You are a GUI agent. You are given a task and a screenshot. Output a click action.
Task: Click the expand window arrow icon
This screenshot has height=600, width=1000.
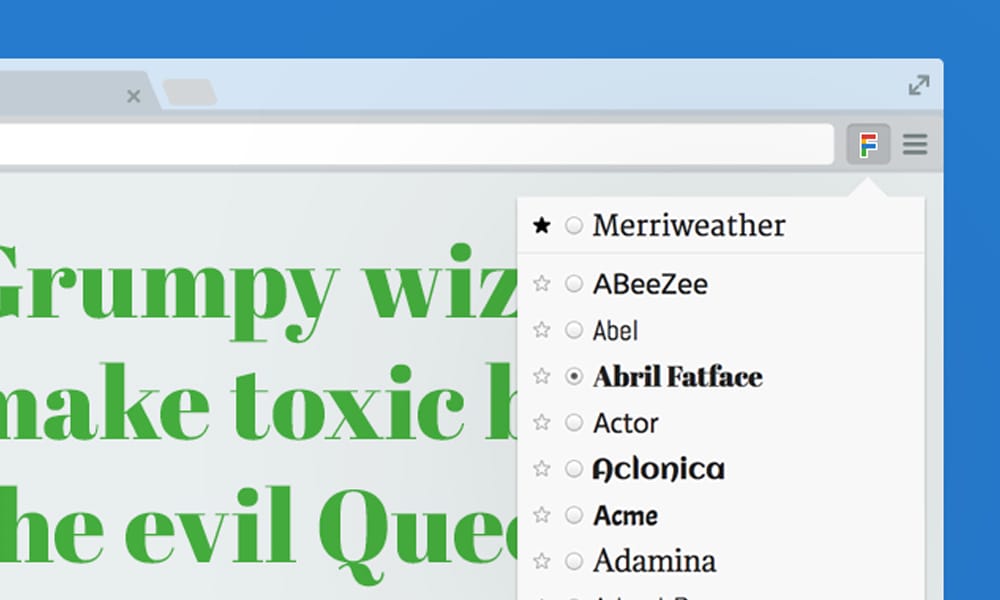[x=918, y=86]
